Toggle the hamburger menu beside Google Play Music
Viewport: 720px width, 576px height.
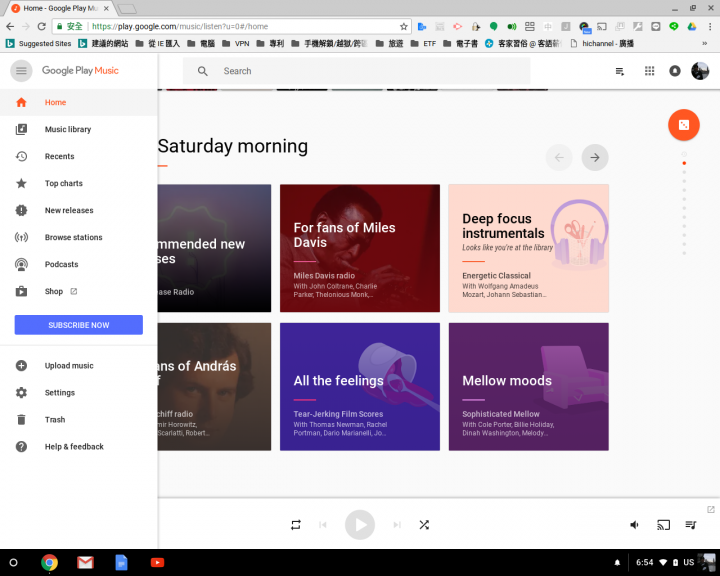click(x=21, y=71)
